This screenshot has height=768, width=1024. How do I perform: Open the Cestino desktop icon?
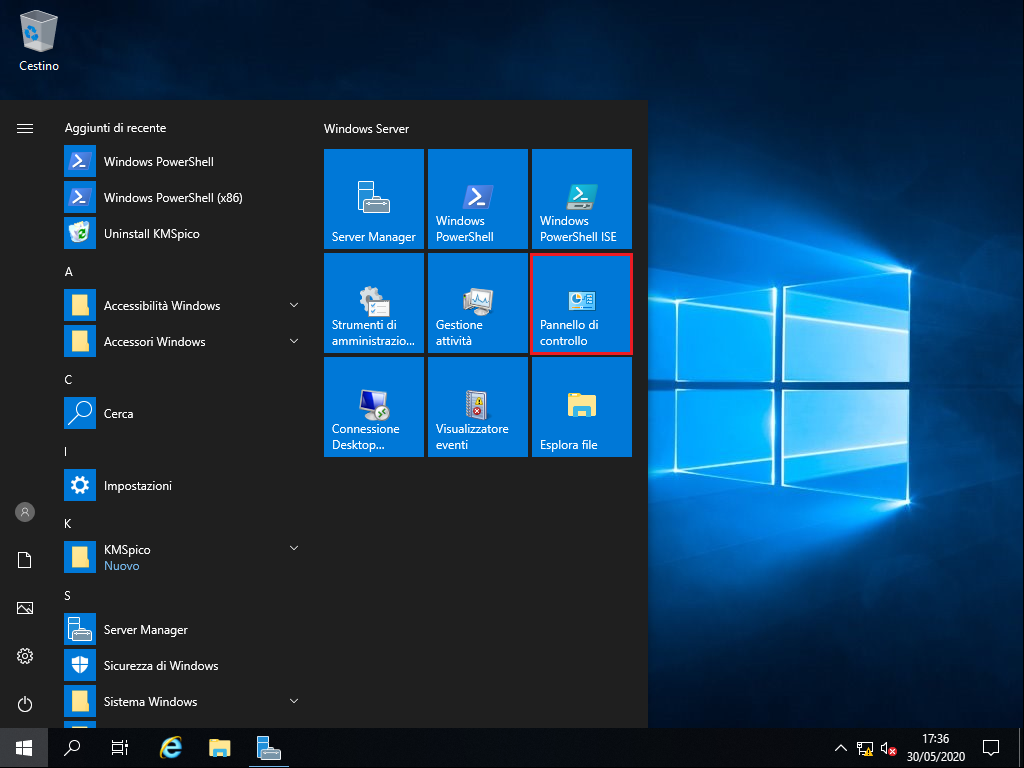[x=39, y=40]
